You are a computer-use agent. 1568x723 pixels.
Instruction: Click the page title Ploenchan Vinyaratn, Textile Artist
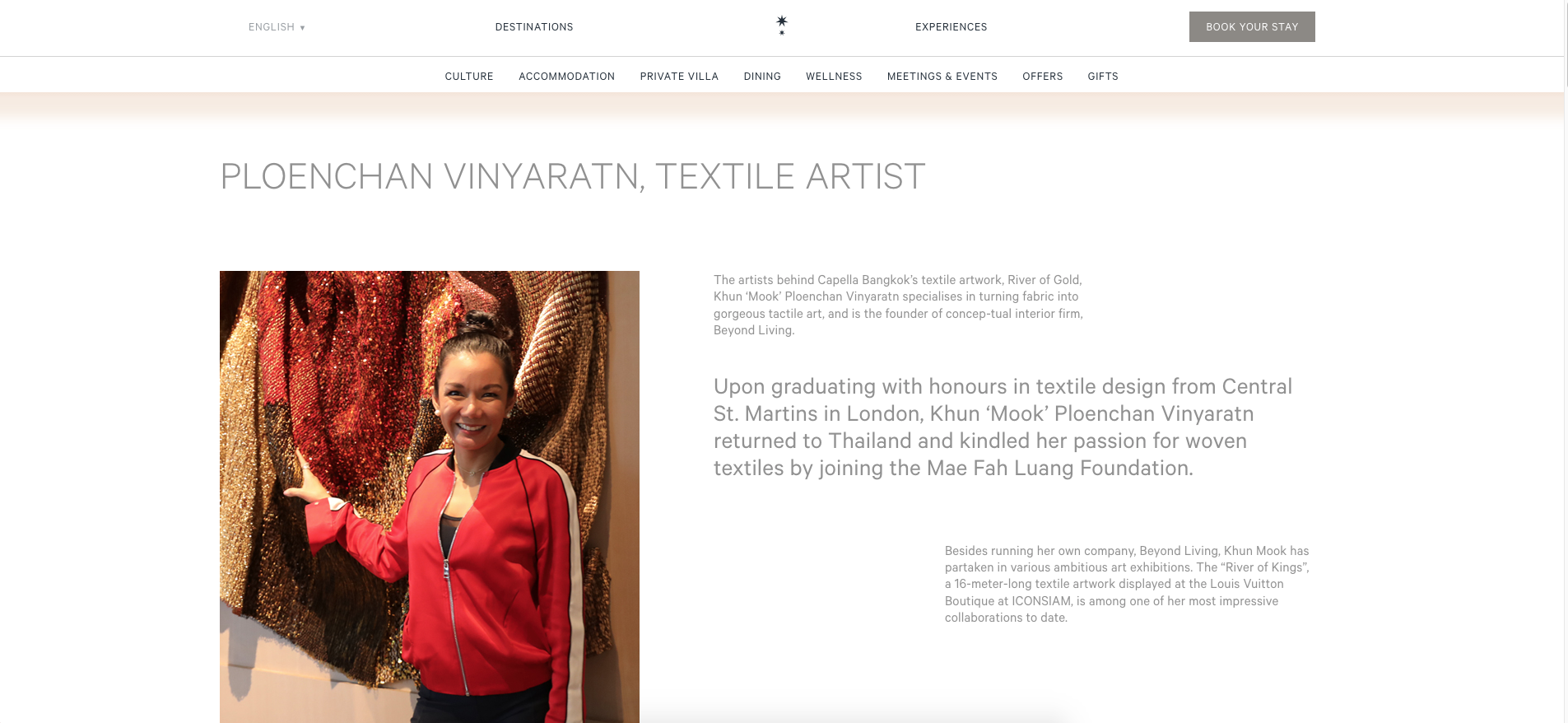(573, 177)
